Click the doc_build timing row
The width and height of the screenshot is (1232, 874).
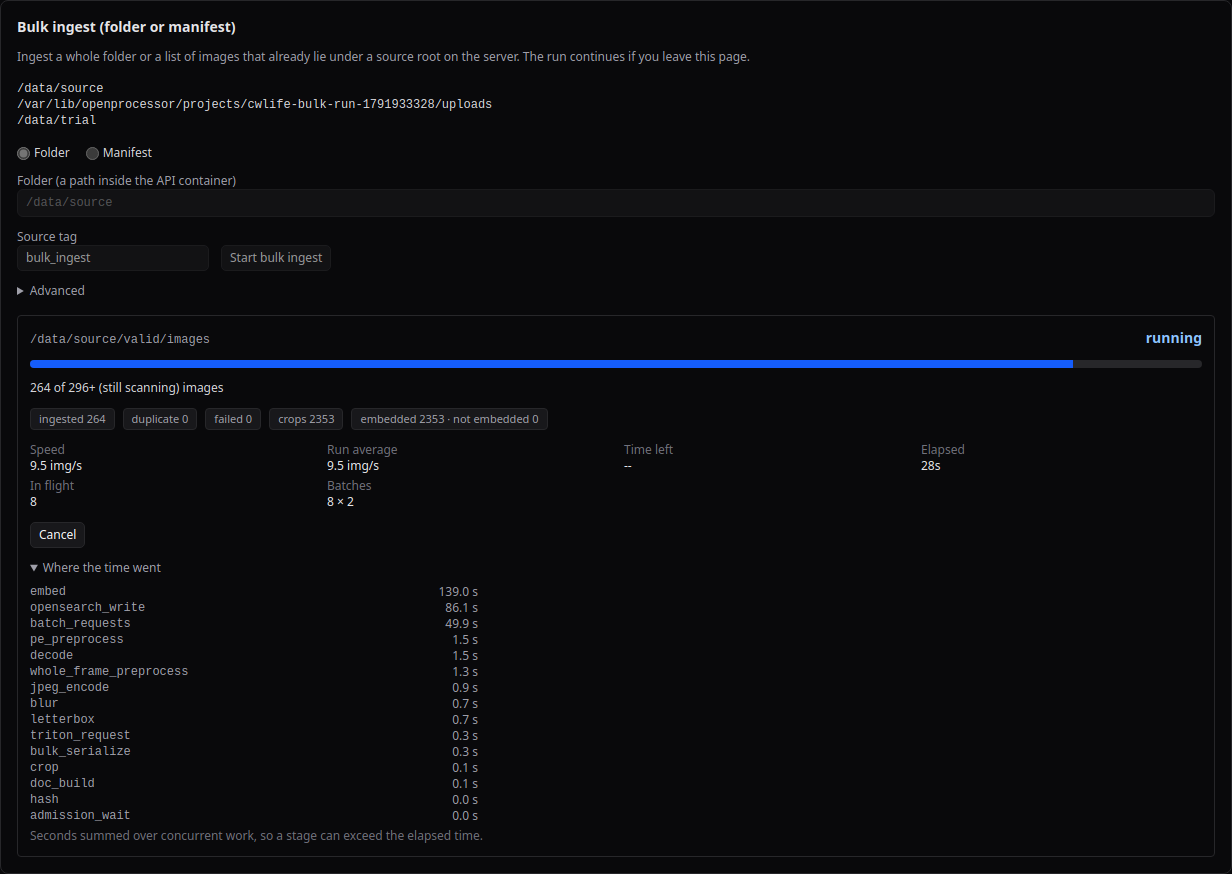pyautogui.click(x=254, y=784)
